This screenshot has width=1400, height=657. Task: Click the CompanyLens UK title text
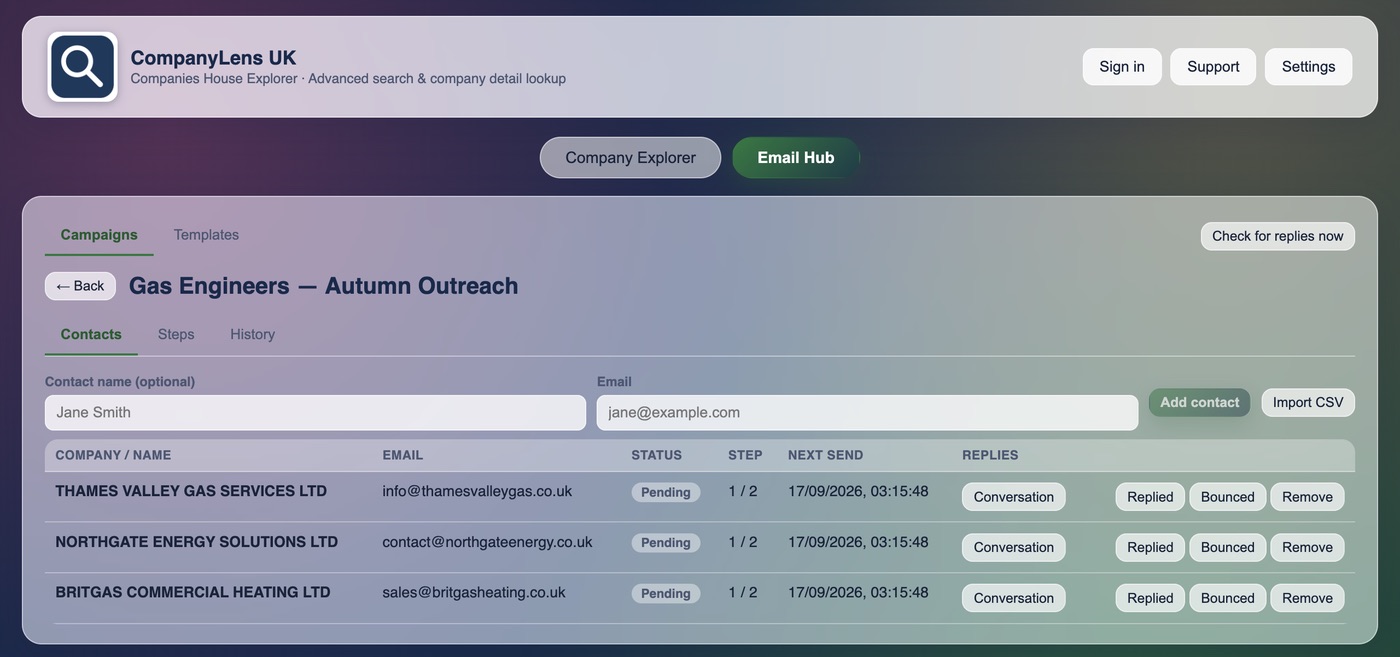pos(213,58)
